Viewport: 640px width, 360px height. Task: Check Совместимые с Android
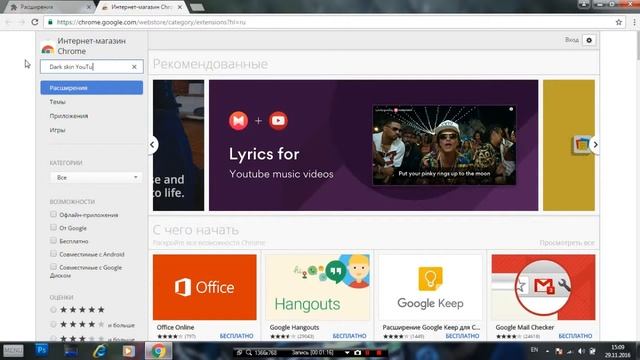[53, 253]
